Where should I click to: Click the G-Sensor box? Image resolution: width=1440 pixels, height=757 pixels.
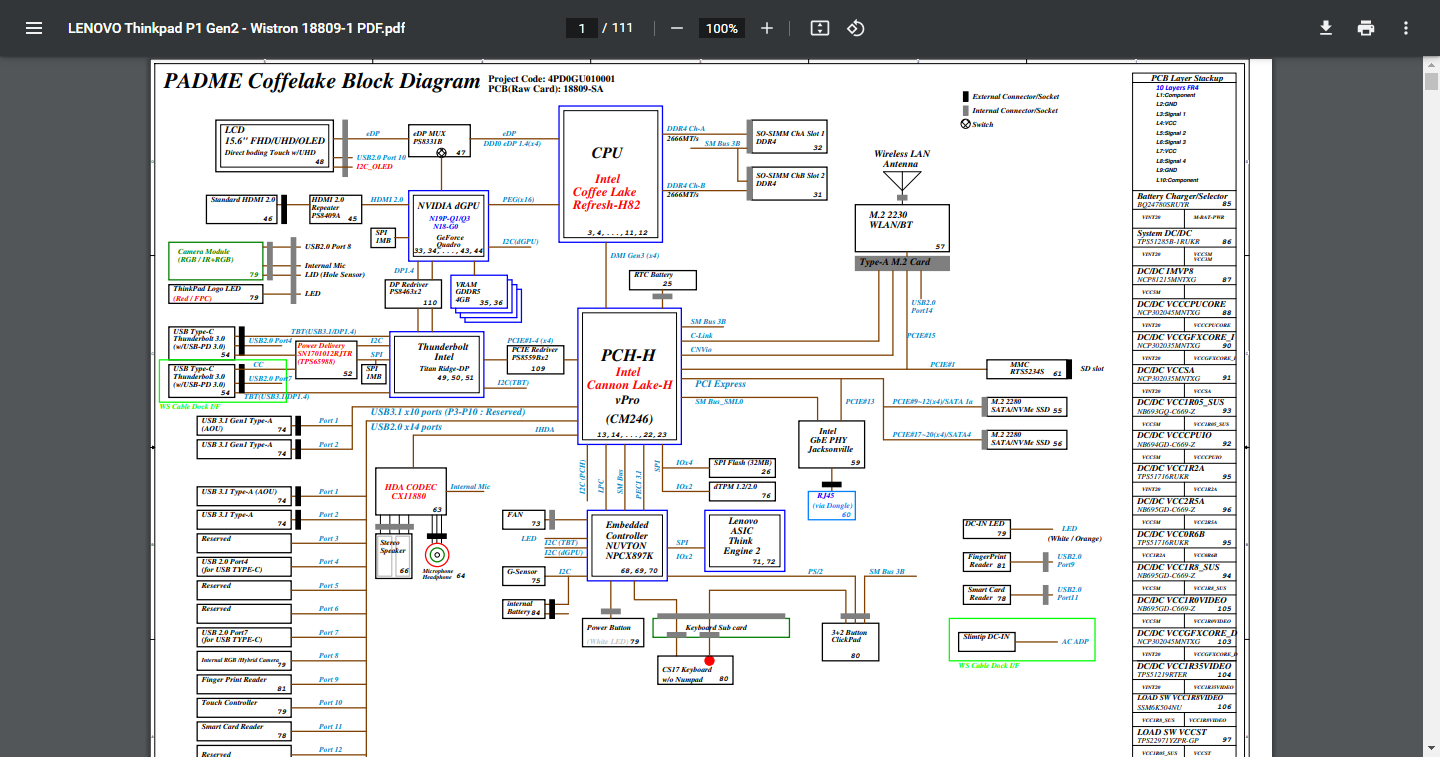coord(523,576)
